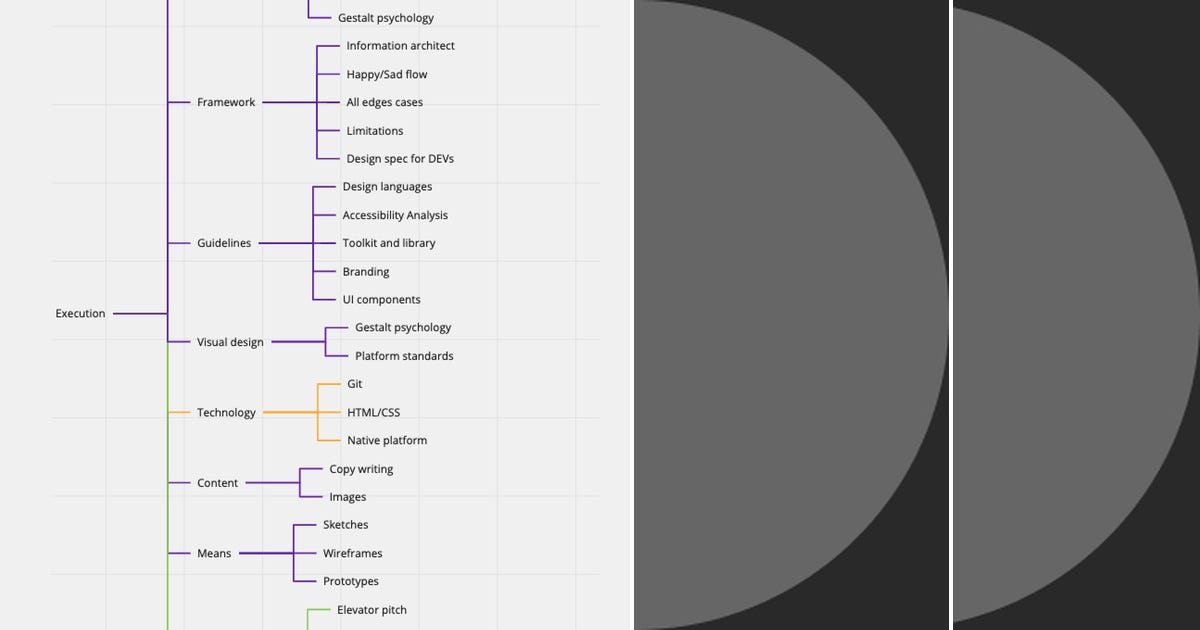Click the Wireframes item under Means
The height and width of the screenshot is (630, 1200).
pos(353,553)
